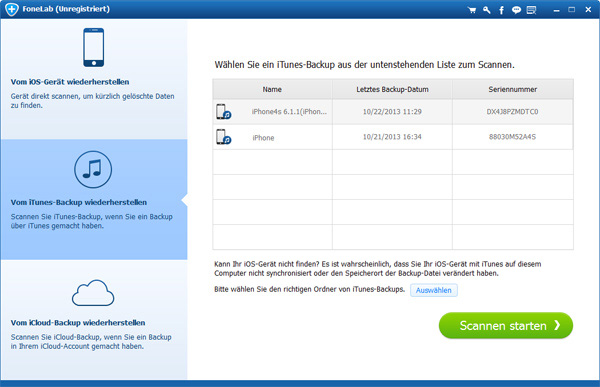Sort by Seriennummer column header
Image resolution: width=600 pixels, height=387 pixels.
(x=512, y=89)
